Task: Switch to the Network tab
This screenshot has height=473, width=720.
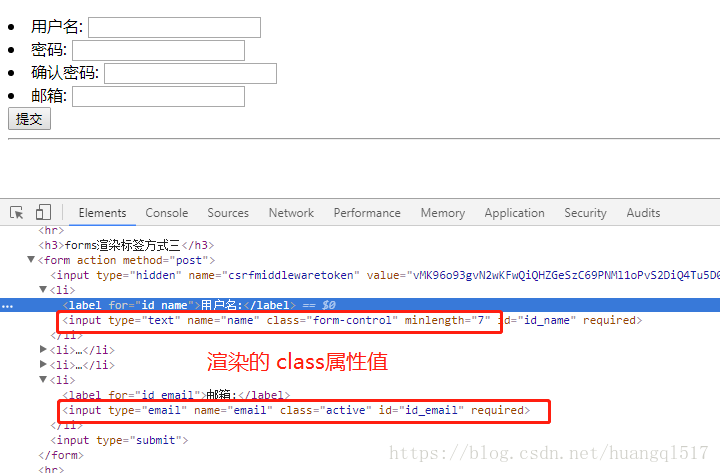Action: coord(291,213)
